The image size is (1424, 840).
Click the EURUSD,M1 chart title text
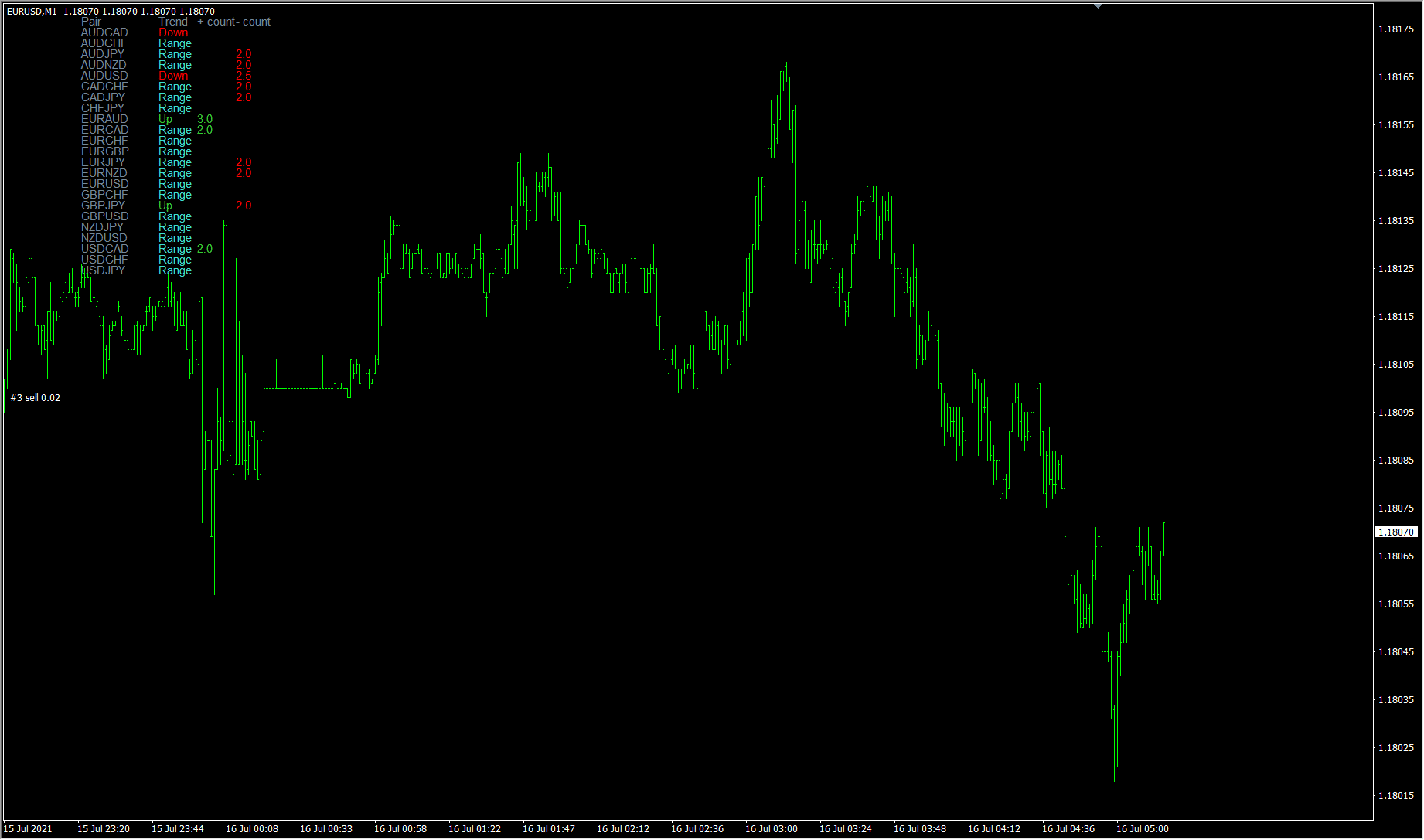point(32,12)
